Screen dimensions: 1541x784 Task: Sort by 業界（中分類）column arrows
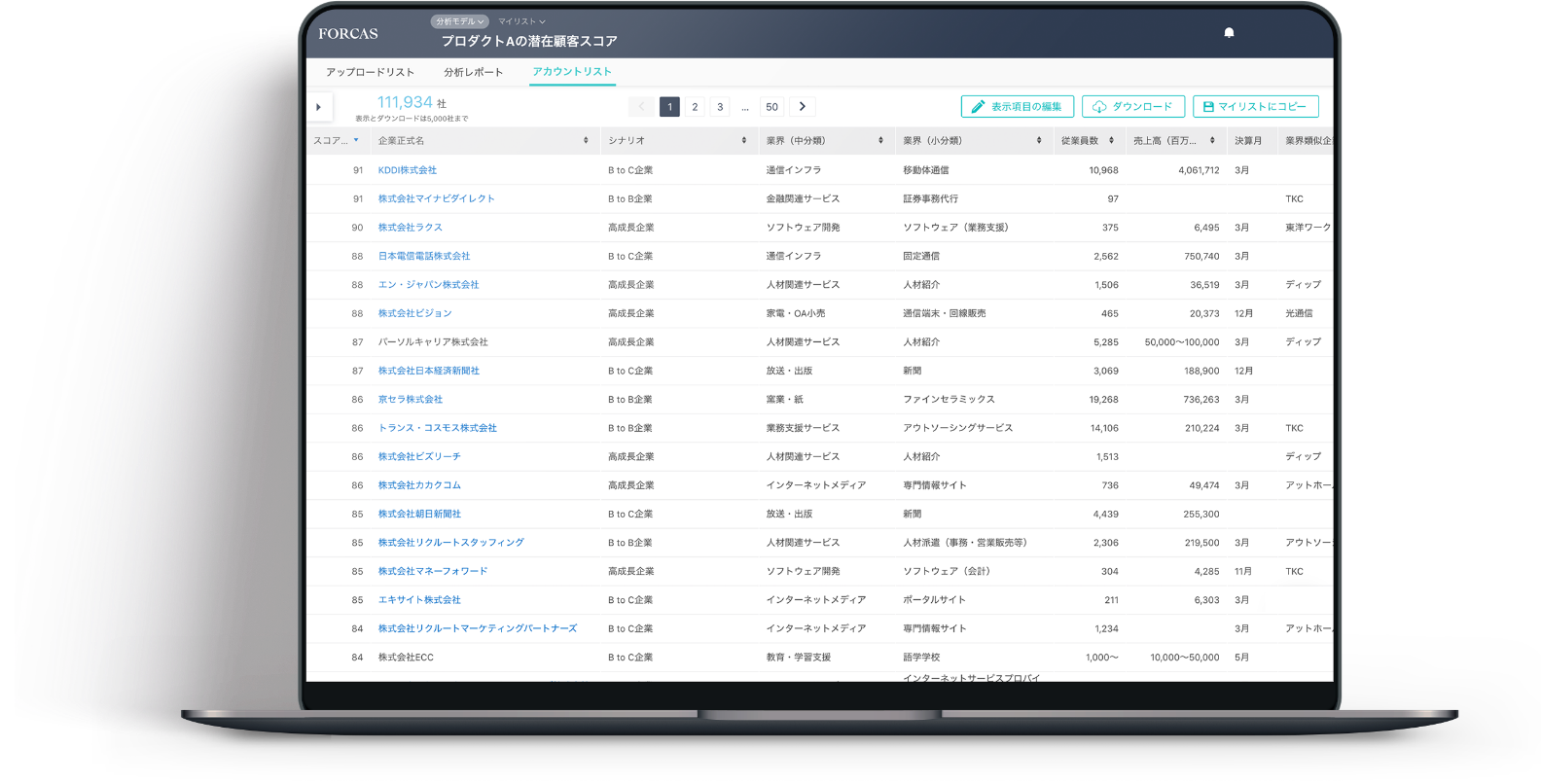(880, 141)
